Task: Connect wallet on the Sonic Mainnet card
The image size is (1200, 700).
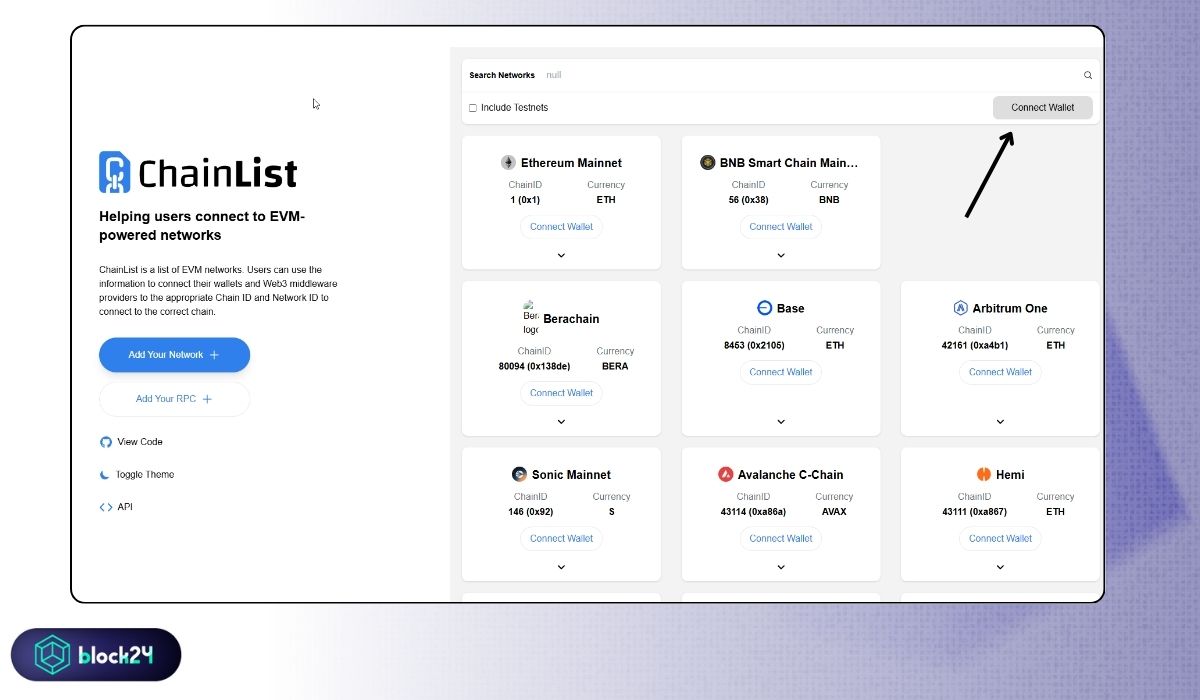Action: point(561,538)
